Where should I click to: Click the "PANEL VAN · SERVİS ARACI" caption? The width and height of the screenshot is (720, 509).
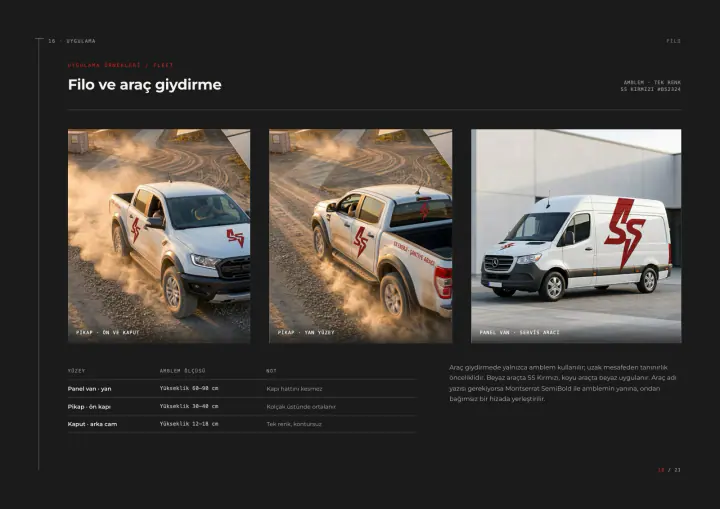tap(519, 332)
